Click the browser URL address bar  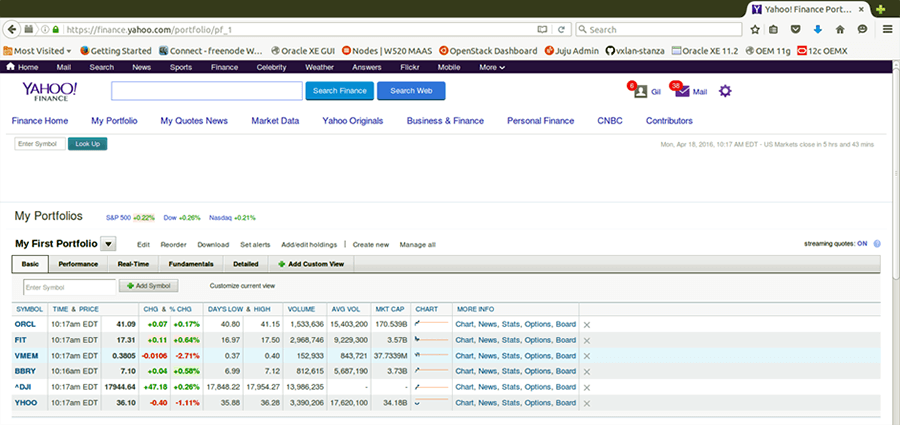click(x=298, y=29)
